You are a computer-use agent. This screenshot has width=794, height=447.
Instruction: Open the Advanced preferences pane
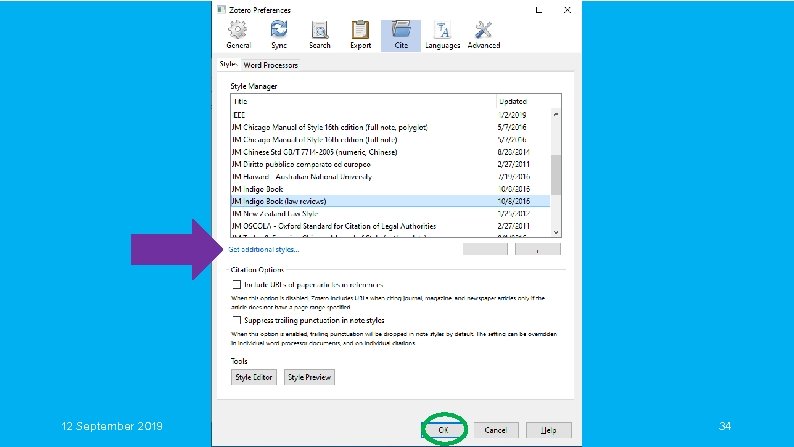(x=484, y=35)
